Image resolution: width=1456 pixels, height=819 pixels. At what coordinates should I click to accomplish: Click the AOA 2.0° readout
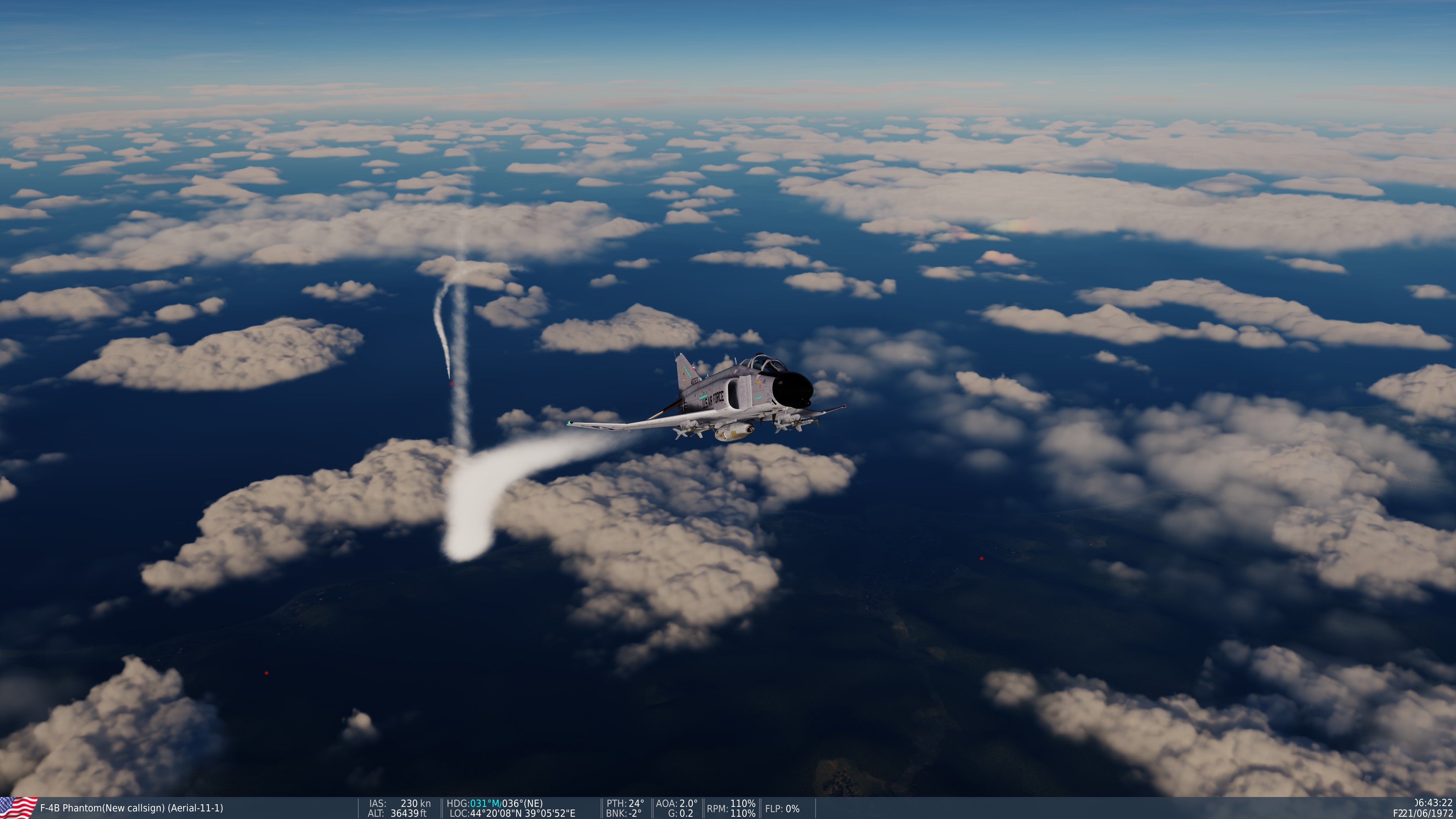pyautogui.click(x=676, y=803)
